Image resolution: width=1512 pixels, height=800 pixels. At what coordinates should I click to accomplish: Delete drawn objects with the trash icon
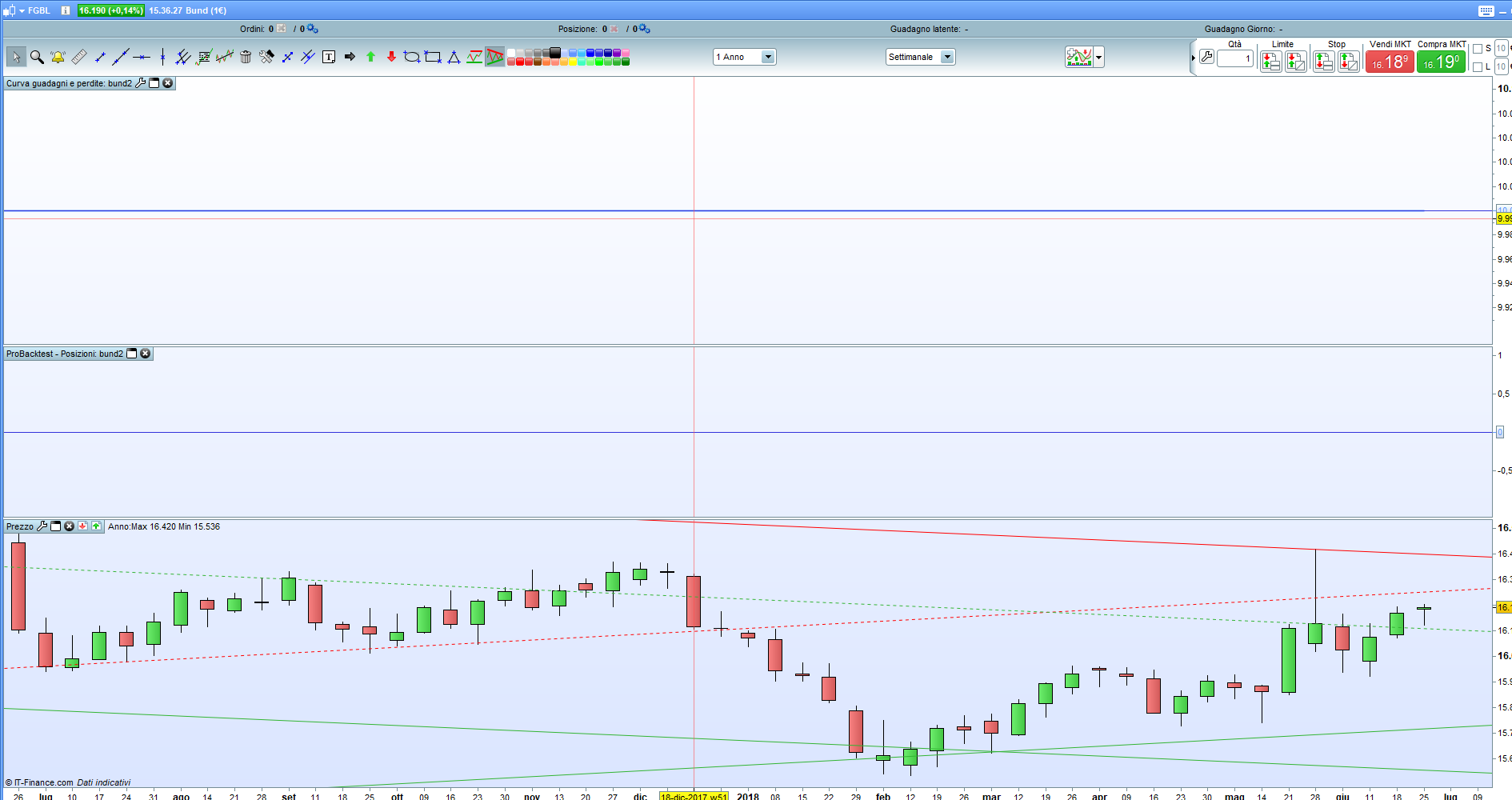[246, 57]
